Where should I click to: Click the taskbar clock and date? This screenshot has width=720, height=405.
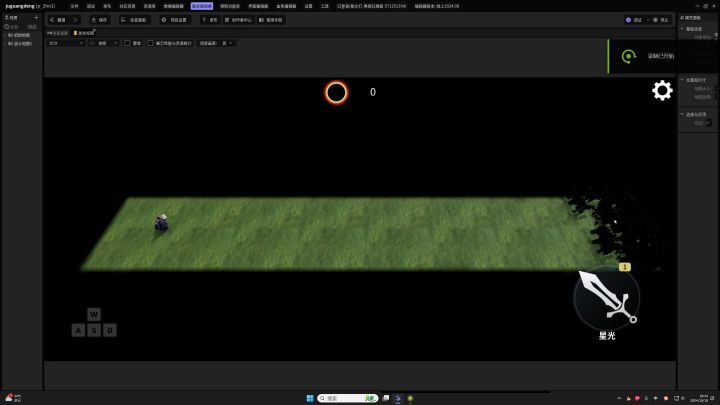point(700,398)
